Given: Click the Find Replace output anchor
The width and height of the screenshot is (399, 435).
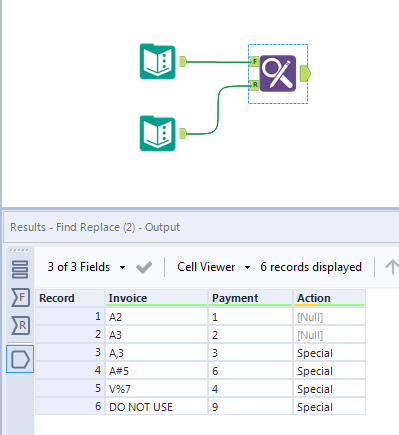Looking at the screenshot, I should tap(305, 73).
